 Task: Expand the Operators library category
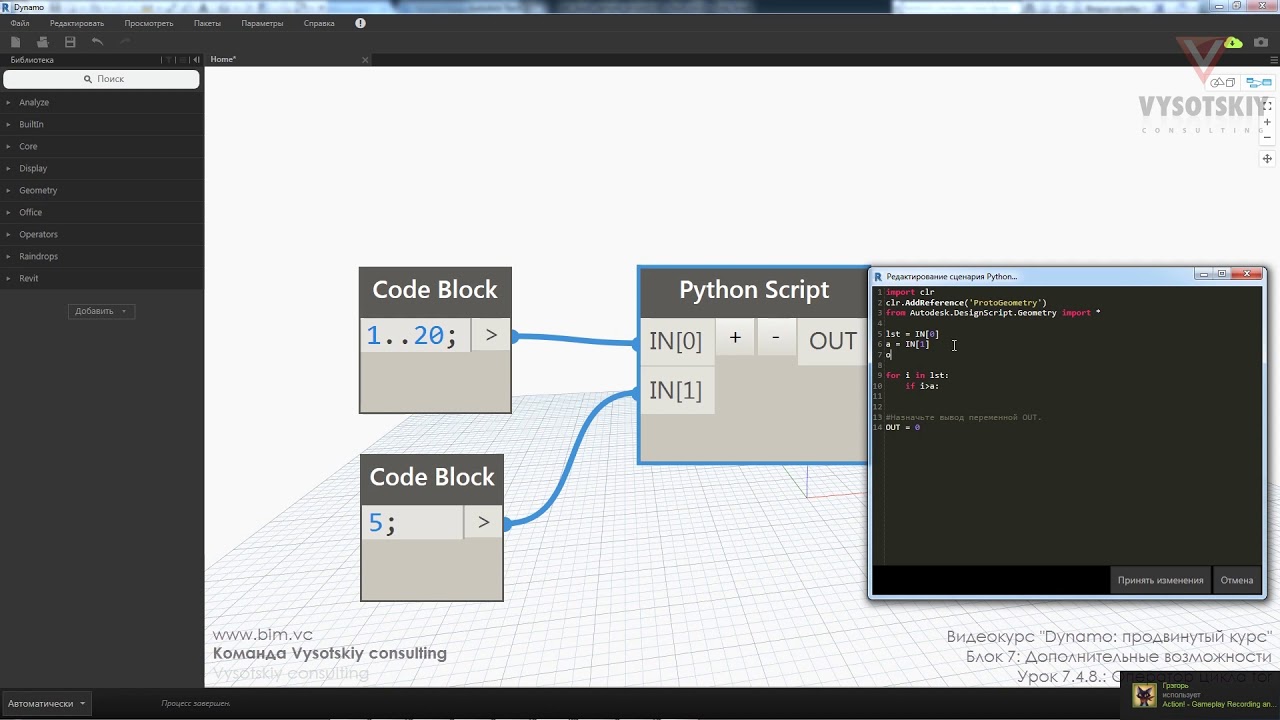(102, 234)
